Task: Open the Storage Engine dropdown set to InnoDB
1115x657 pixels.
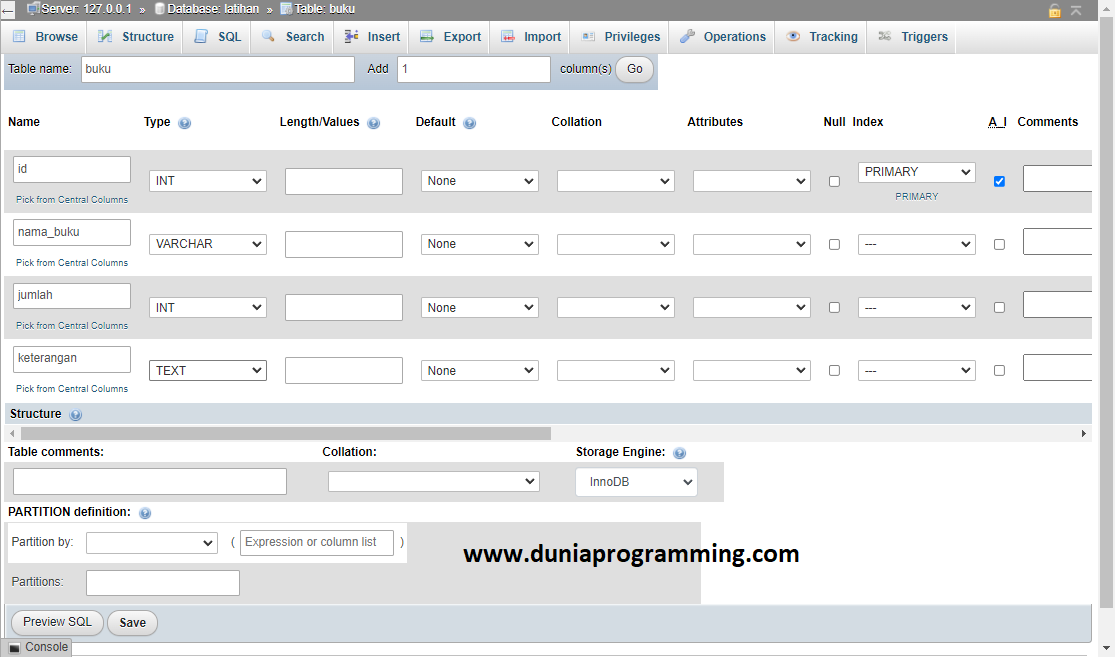Action: 636,482
